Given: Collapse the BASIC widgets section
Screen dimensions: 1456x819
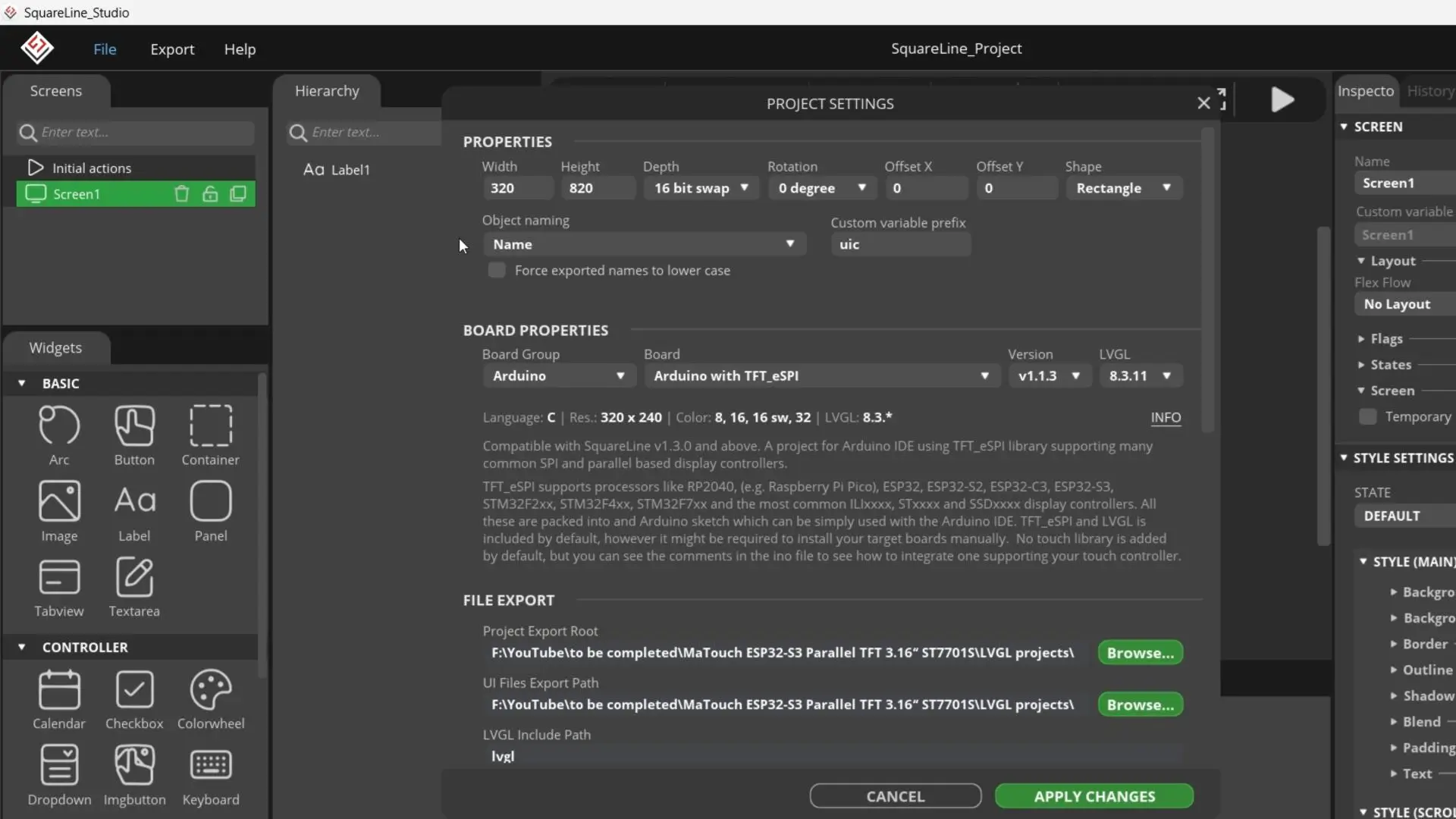Looking at the screenshot, I should click(22, 383).
